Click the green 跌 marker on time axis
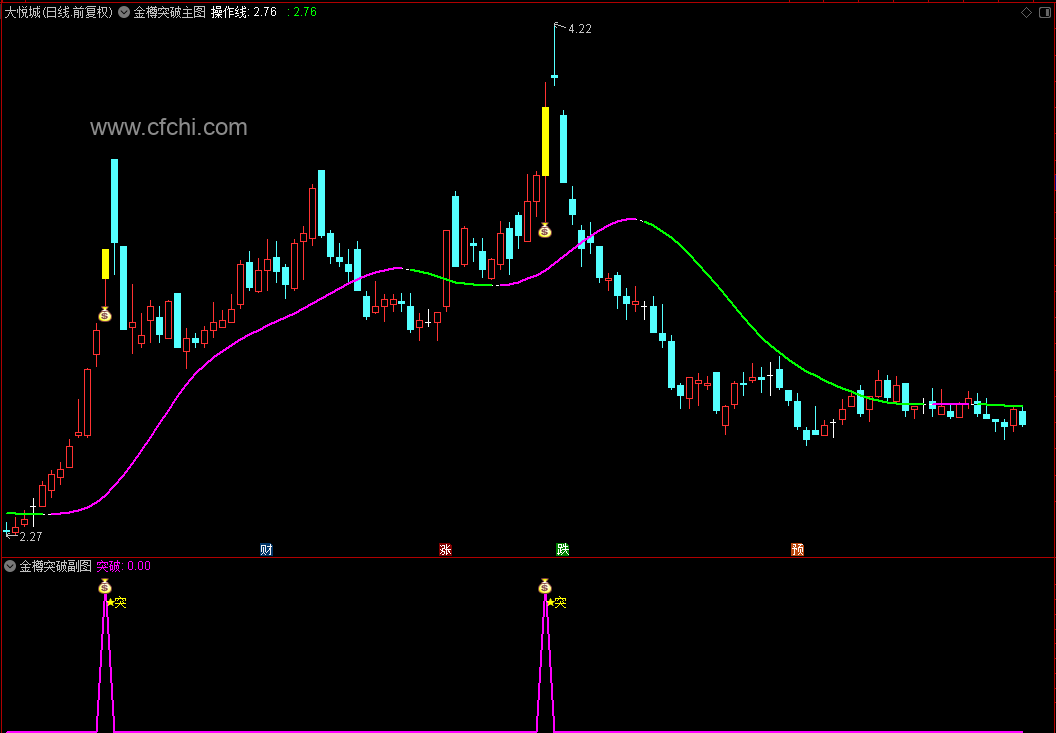Viewport: 1056px width, 733px height. 563,550
